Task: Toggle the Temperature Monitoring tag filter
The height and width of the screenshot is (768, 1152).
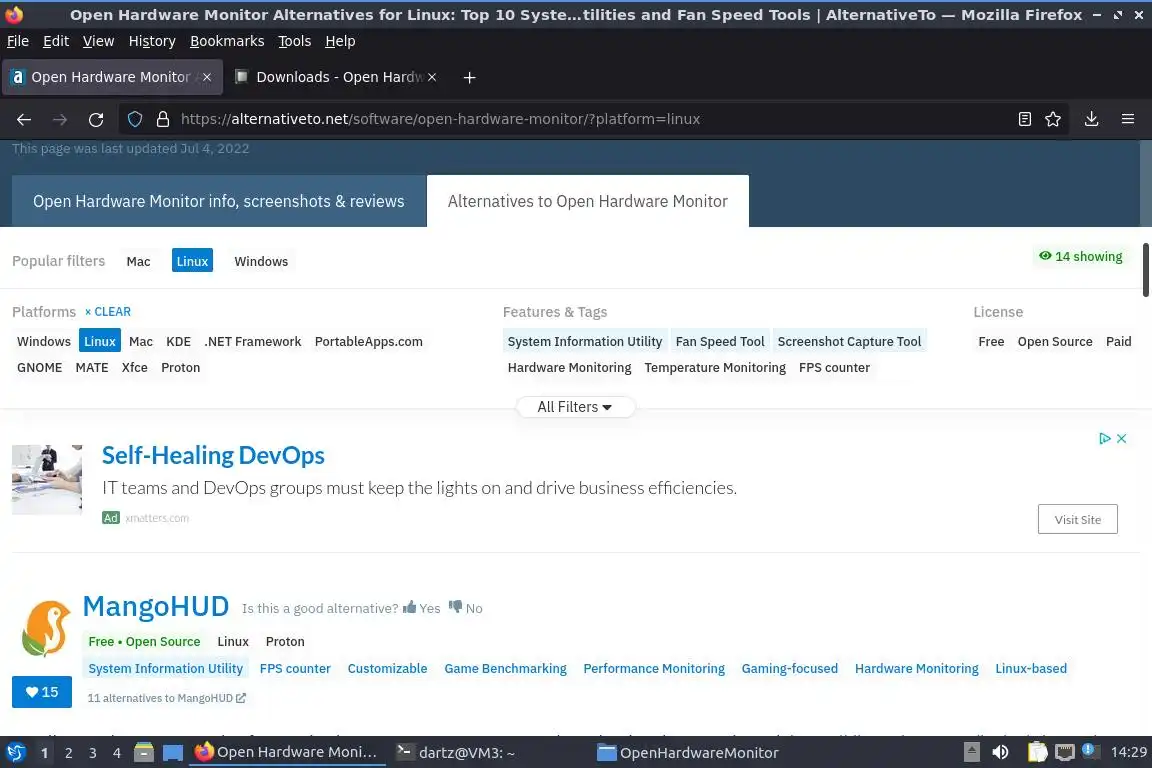Action: point(715,367)
